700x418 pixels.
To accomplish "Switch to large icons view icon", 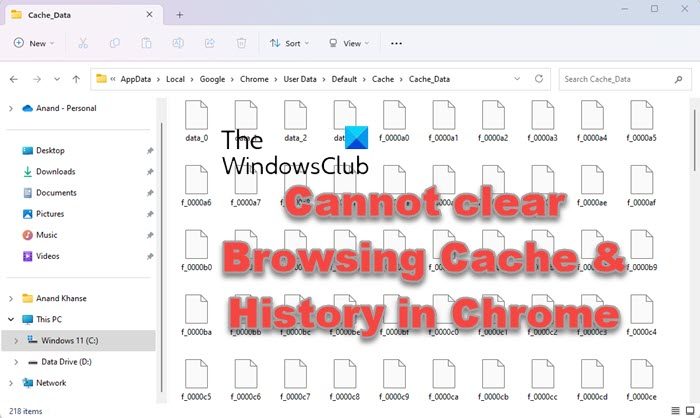I will click(690, 411).
